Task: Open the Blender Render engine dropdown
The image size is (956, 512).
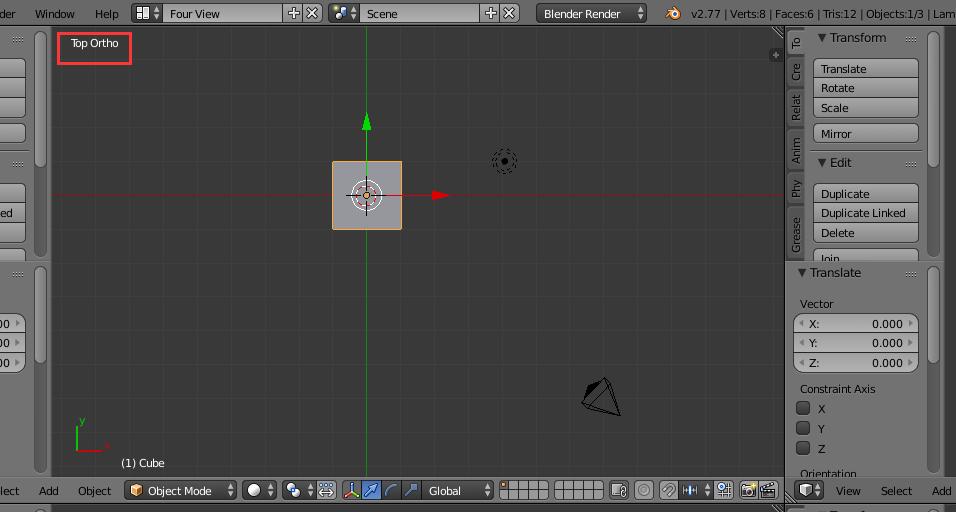Action: [591, 13]
